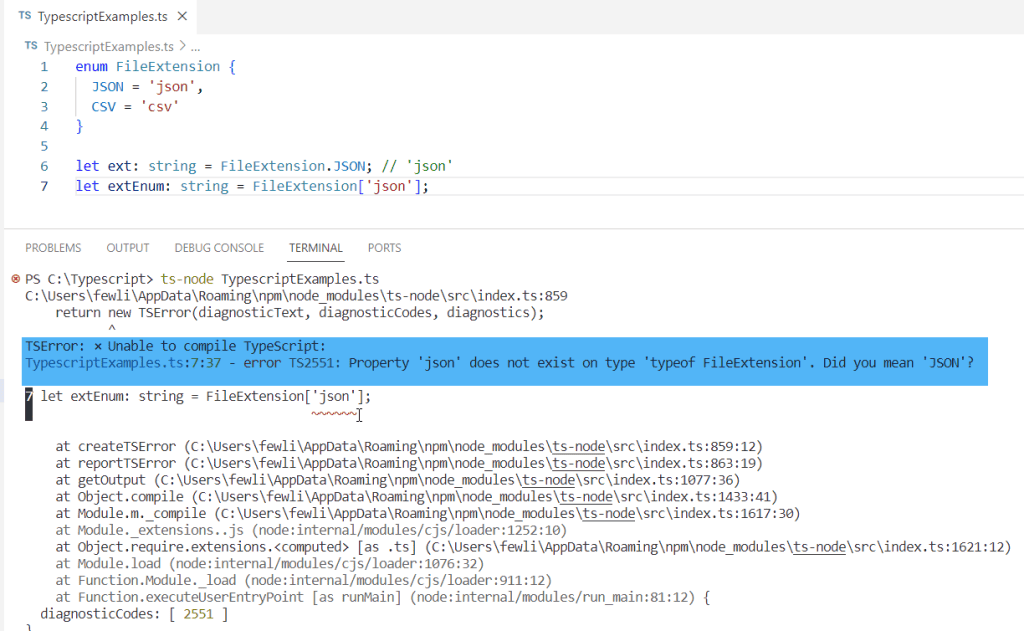Open ts-node link in Object.require.extensions line

click(820, 547)
